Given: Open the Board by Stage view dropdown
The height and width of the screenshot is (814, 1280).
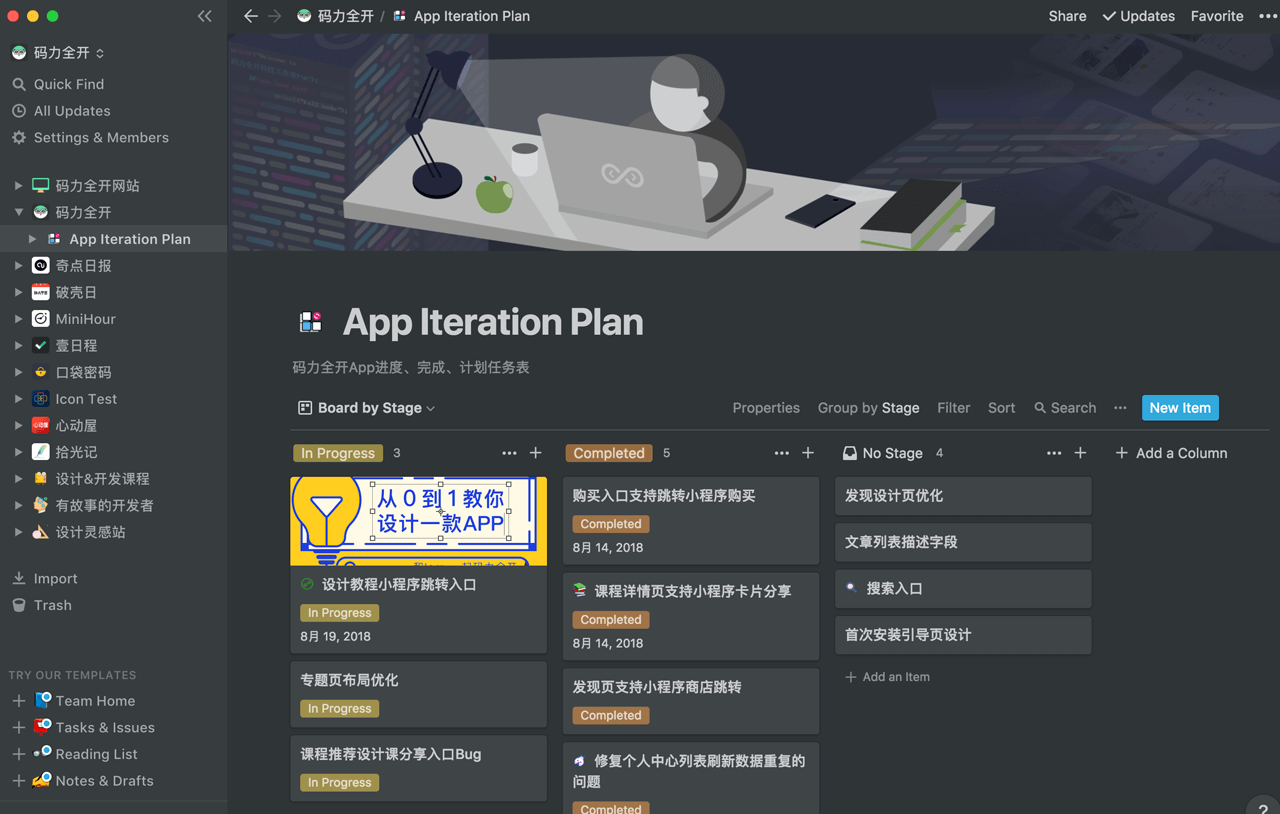Looking at the screenshot, I should tap(367, 408).
